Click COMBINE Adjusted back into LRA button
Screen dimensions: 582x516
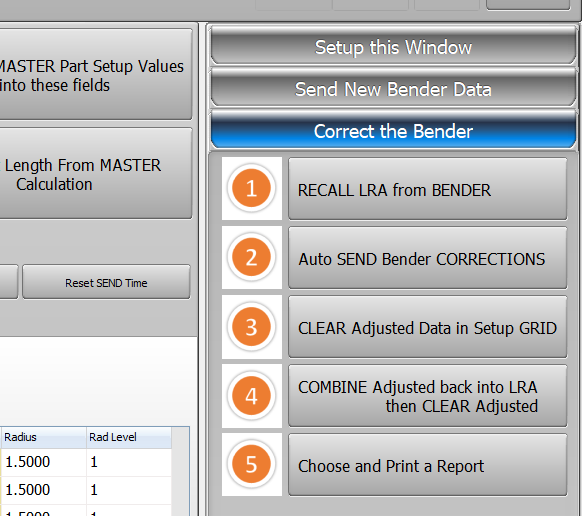pos(428,396)
